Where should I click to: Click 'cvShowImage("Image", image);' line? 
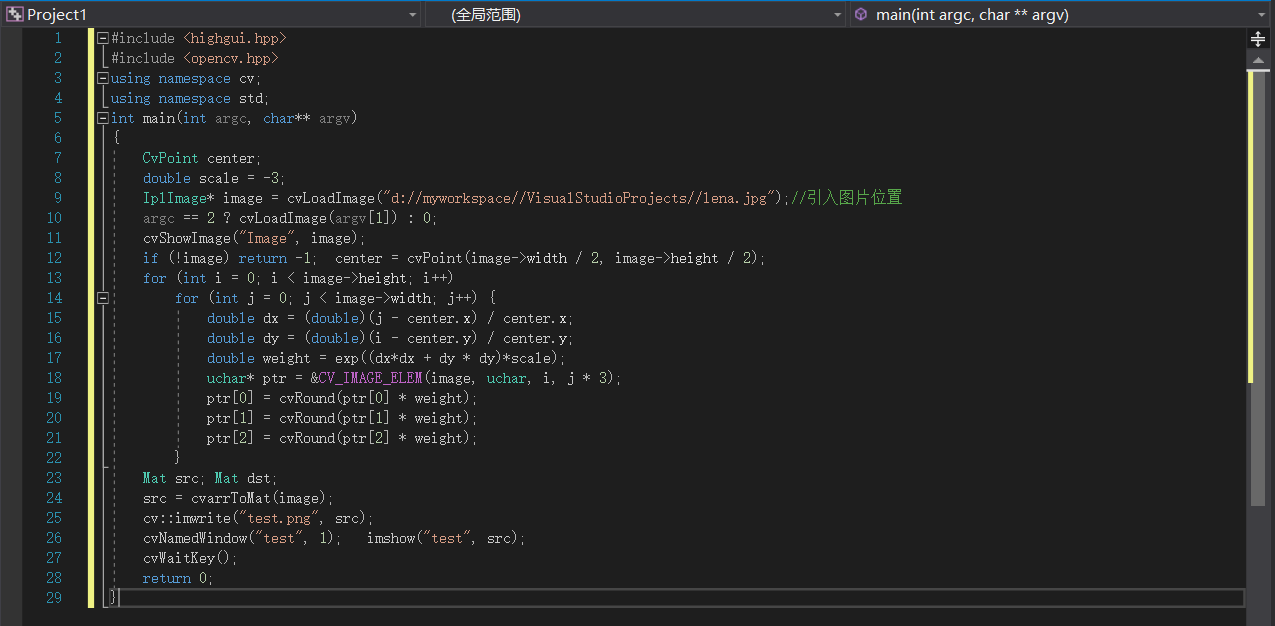tap(254, 238)
